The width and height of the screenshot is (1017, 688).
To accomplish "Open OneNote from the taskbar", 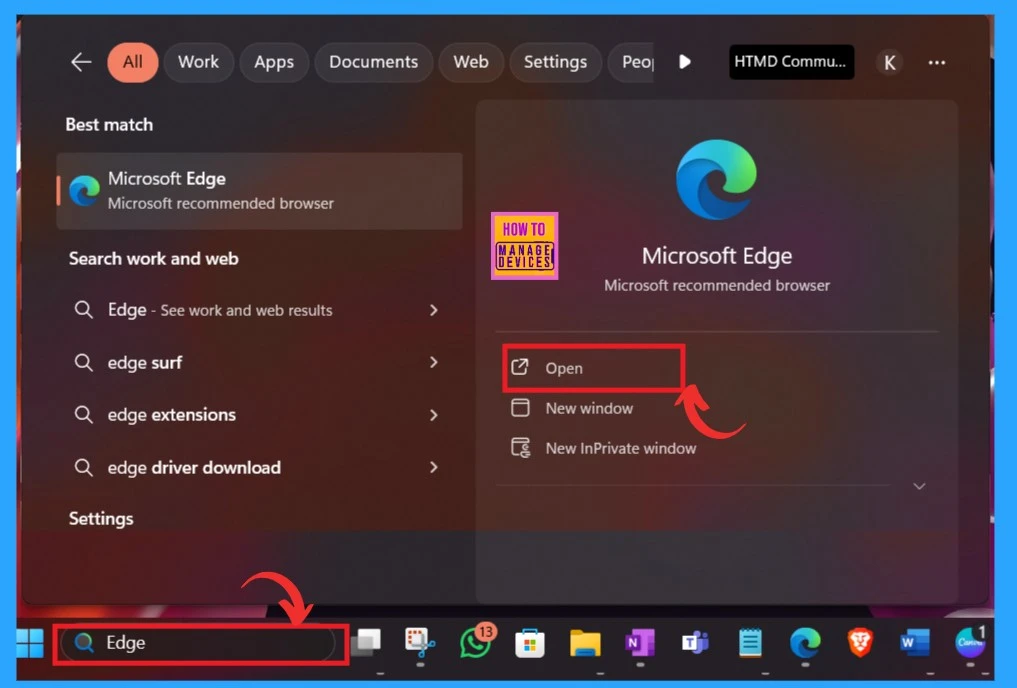I will point(640,643).
